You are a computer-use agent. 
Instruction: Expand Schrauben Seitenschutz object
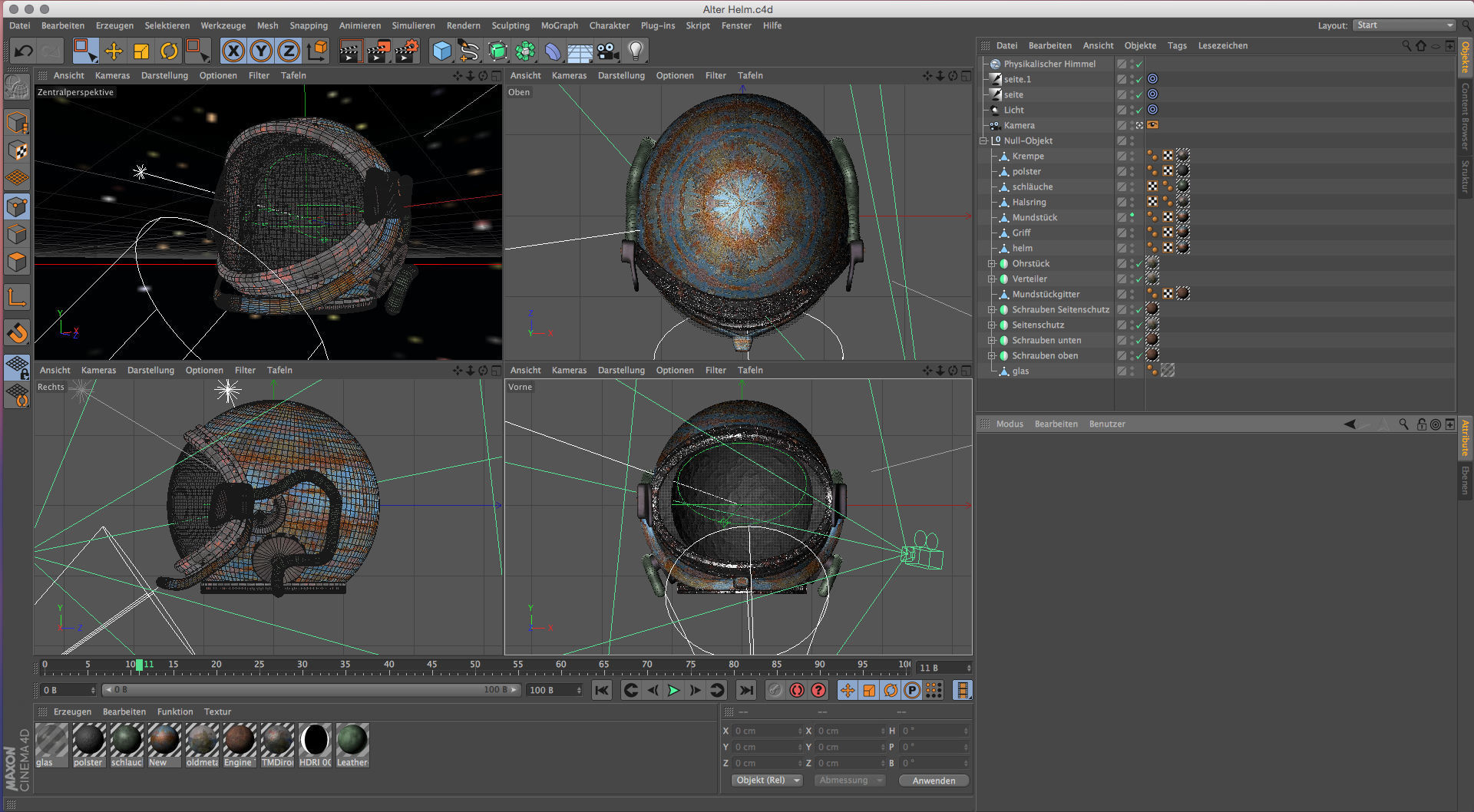(991, 309)
